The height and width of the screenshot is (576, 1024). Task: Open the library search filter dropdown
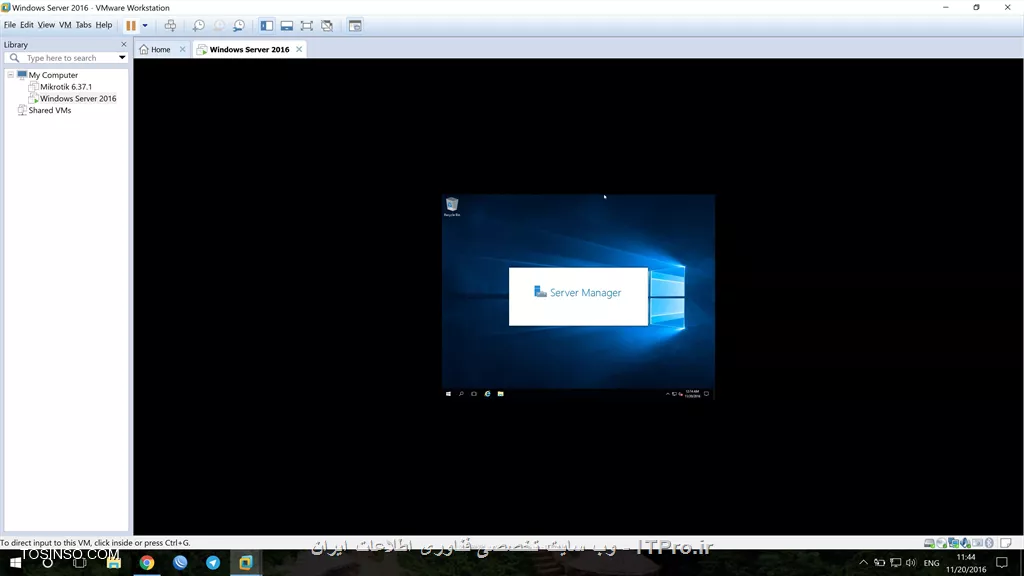click(122, 57)
